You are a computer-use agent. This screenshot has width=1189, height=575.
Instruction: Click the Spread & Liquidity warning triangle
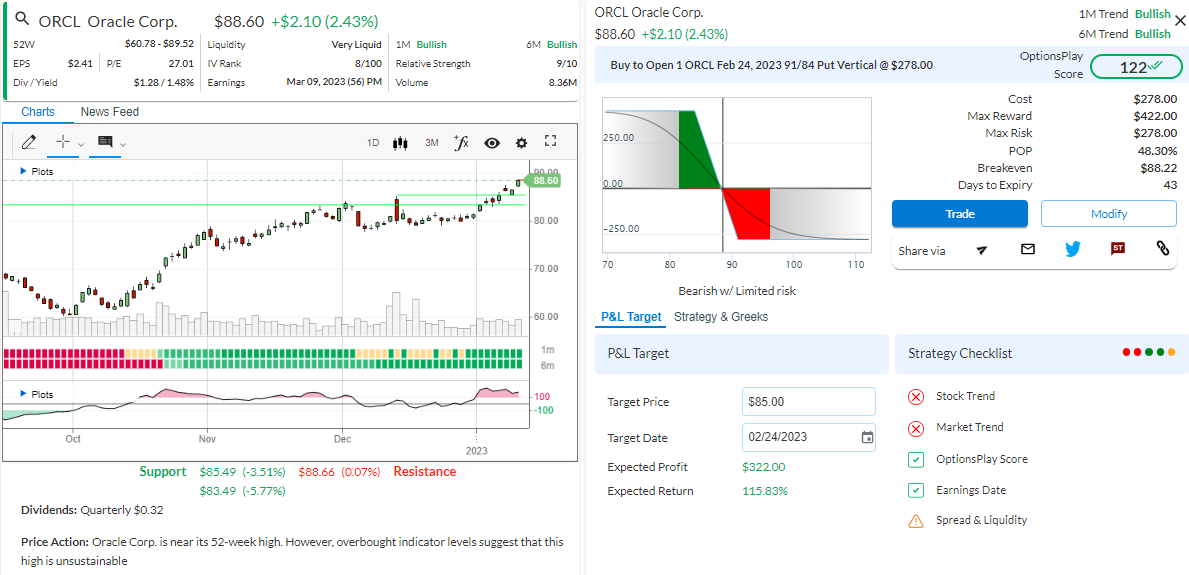(916, 521)
